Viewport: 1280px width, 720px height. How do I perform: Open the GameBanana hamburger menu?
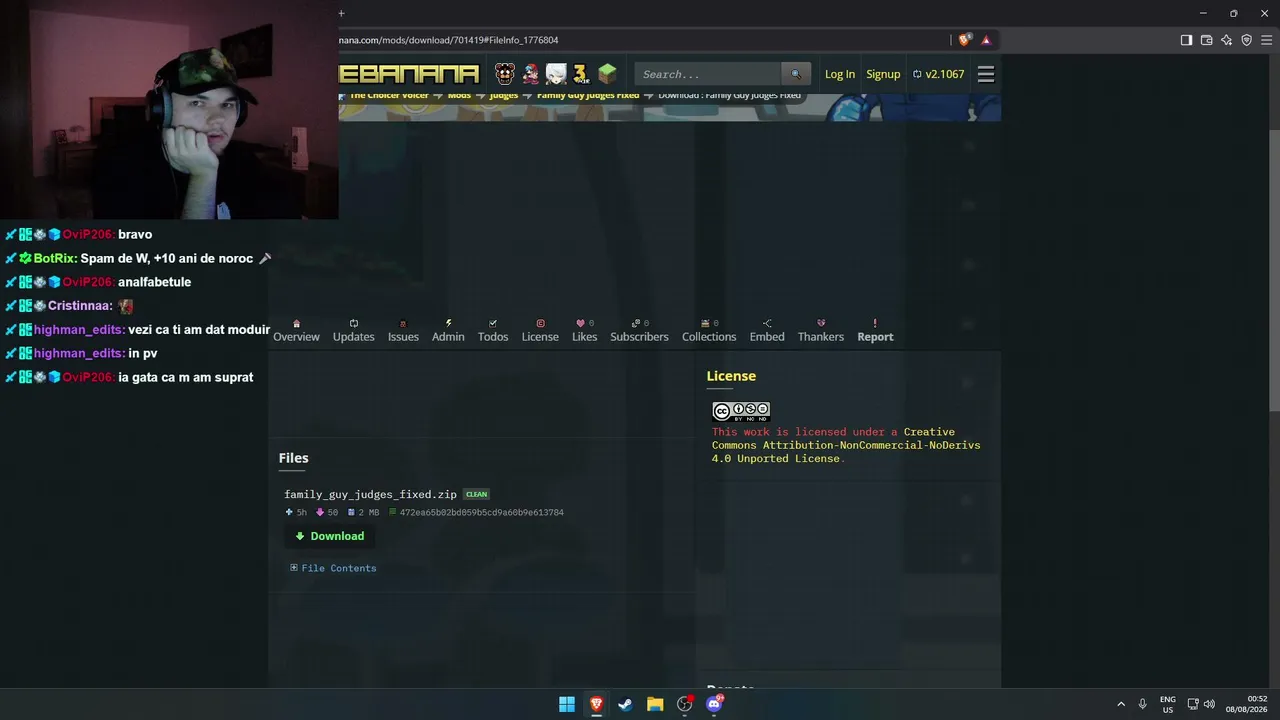coord(986,74)
